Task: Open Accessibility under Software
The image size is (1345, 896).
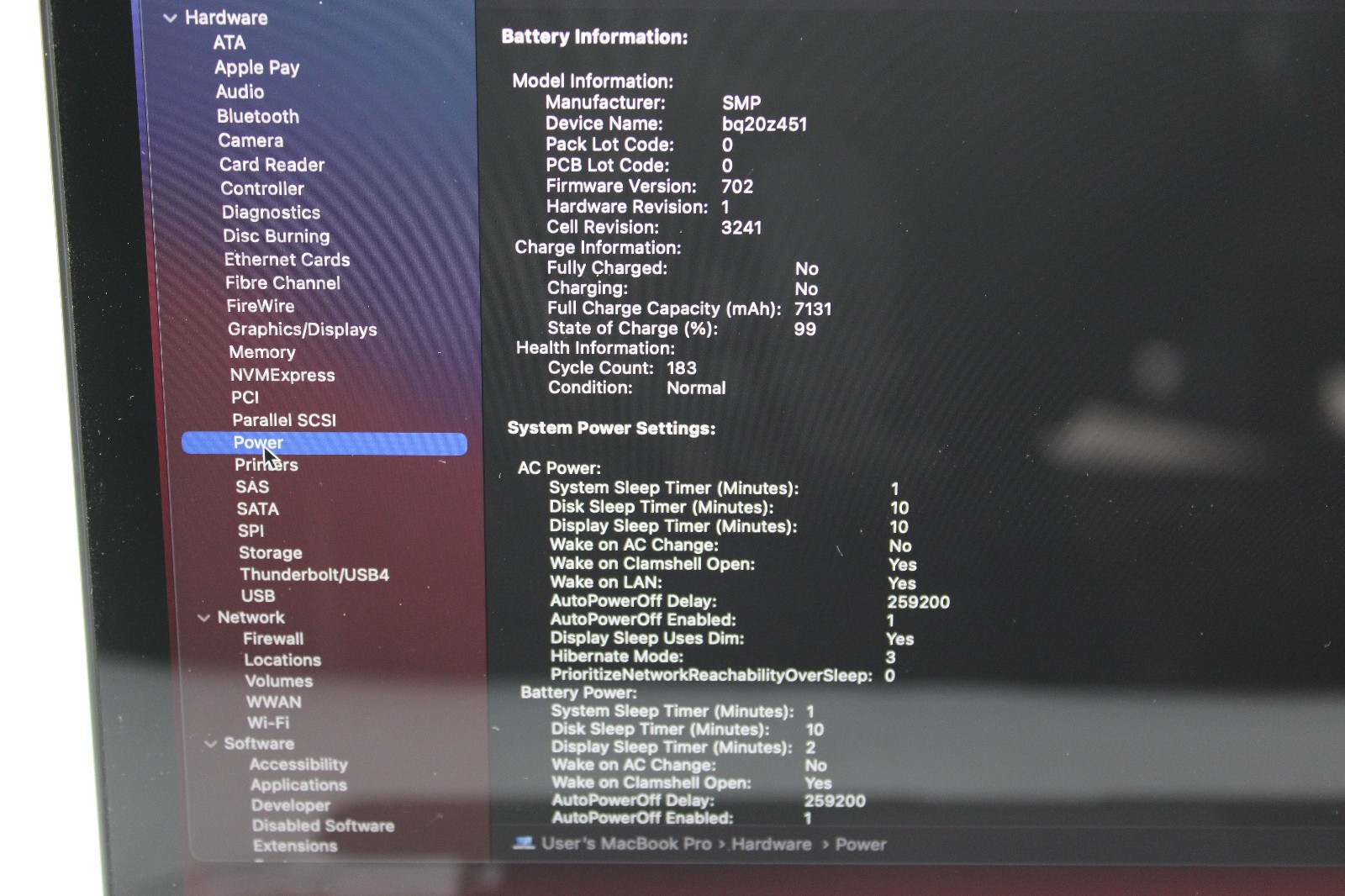Action: [298, 765]
